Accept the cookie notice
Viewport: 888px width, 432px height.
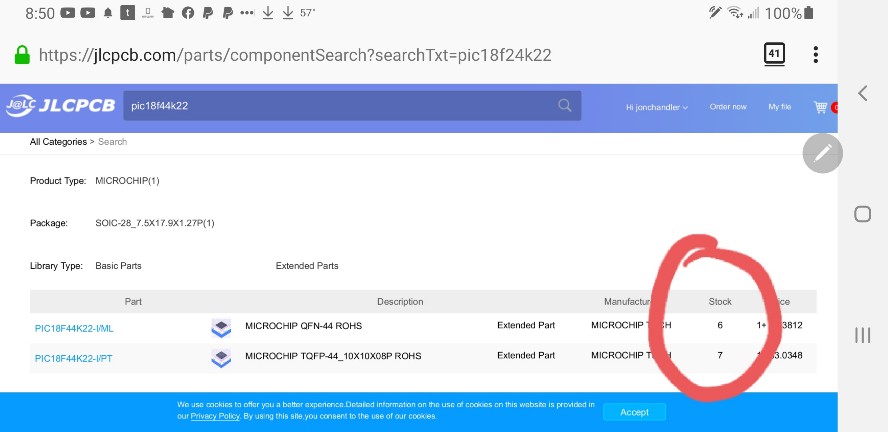[x=634, y=412]
